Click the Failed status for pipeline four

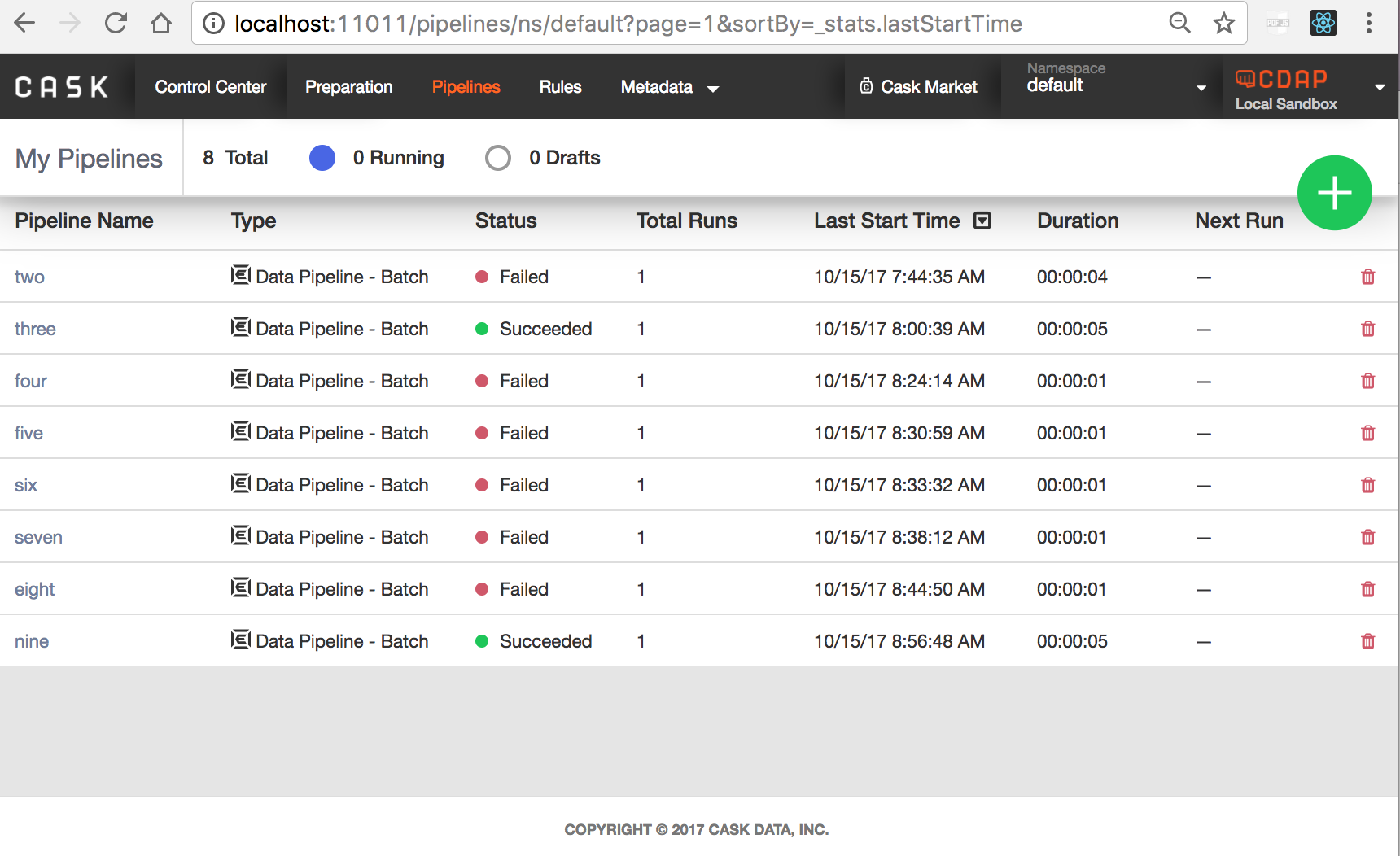[524, 381]
